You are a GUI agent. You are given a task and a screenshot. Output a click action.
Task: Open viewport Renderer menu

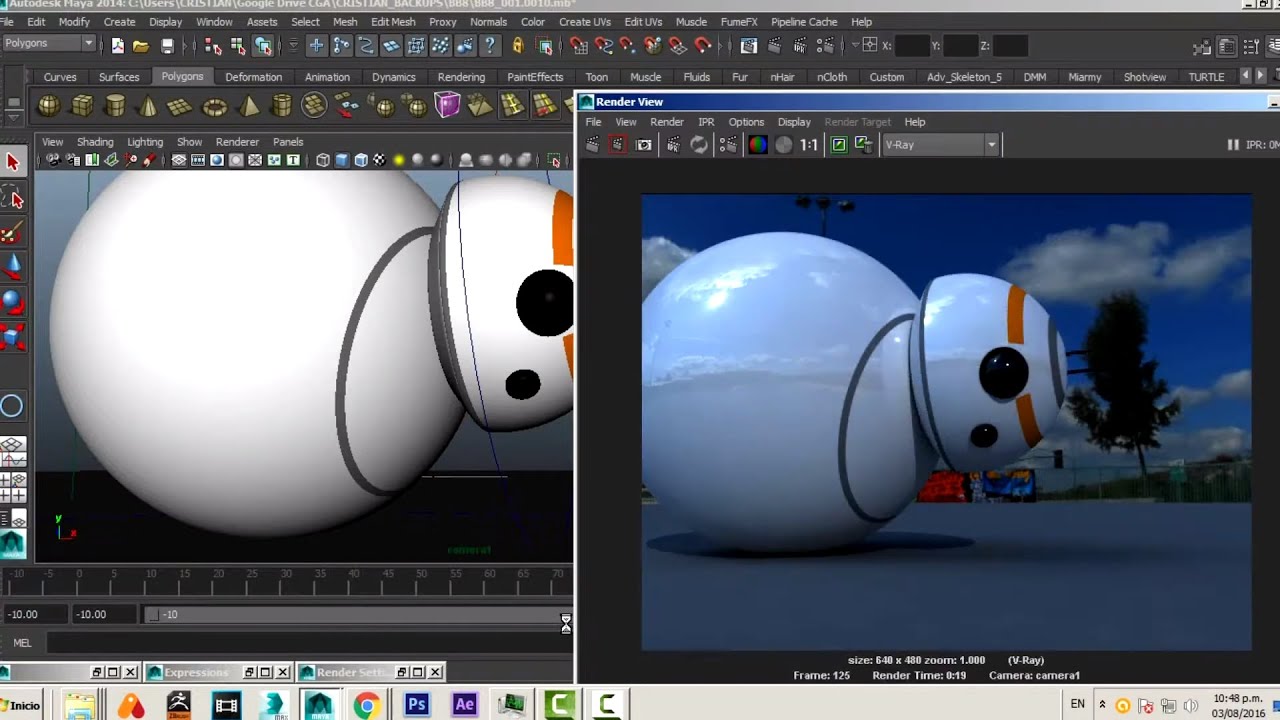237,142
